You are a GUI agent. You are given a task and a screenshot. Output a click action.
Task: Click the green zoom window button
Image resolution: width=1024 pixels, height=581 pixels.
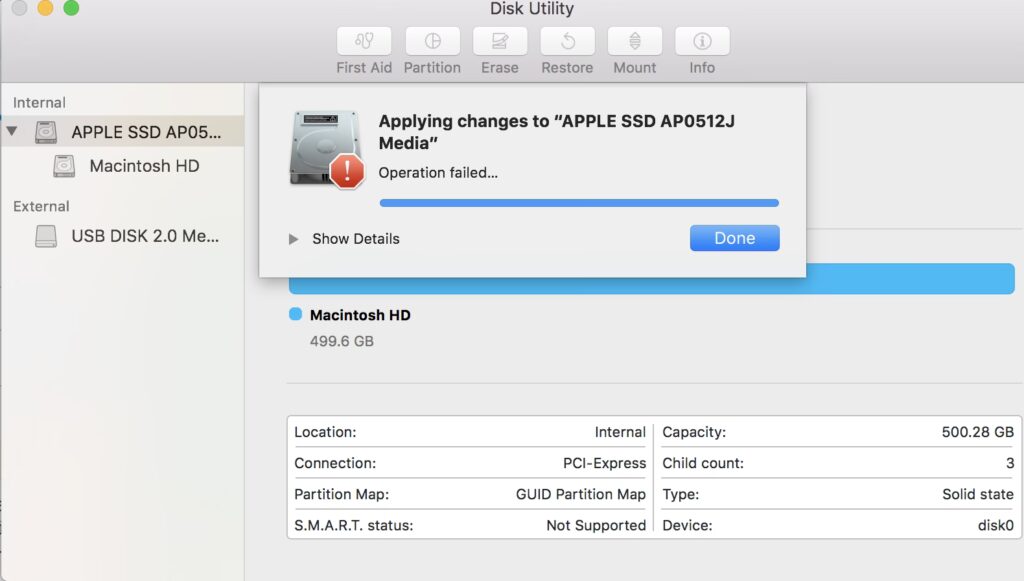click(x=71, y=9)
